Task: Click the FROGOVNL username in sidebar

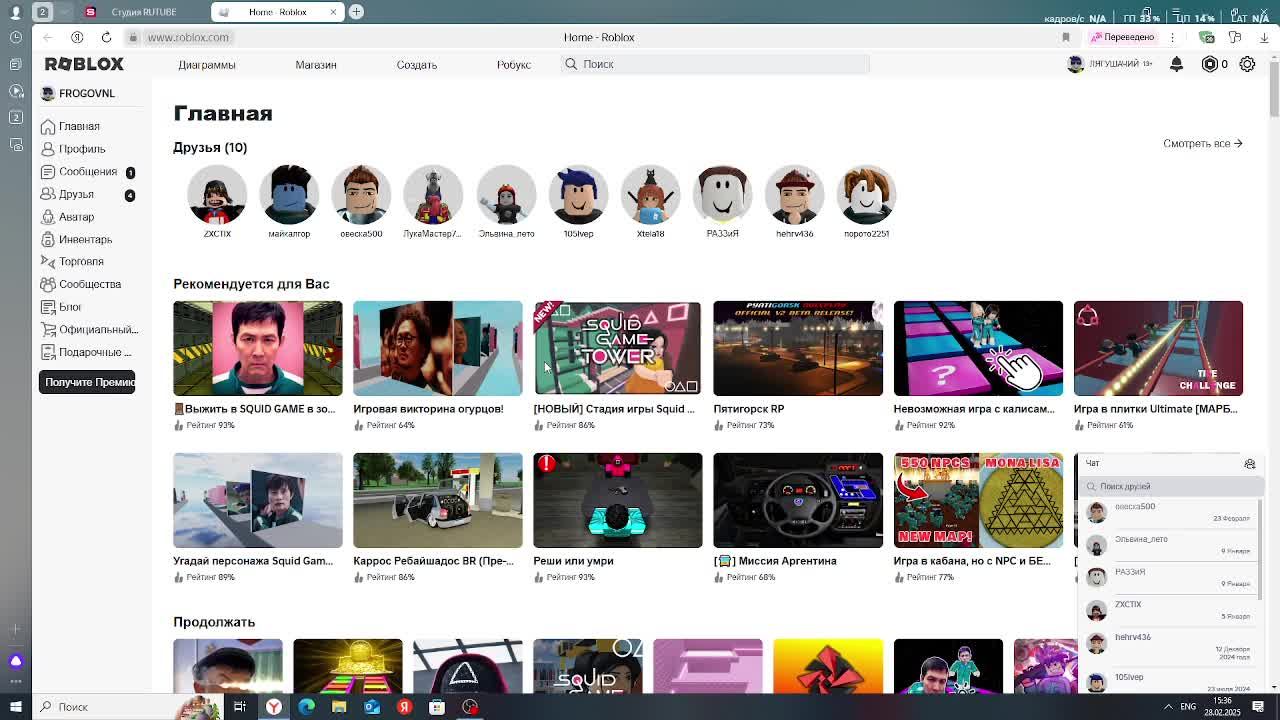Action: [87, 93]
